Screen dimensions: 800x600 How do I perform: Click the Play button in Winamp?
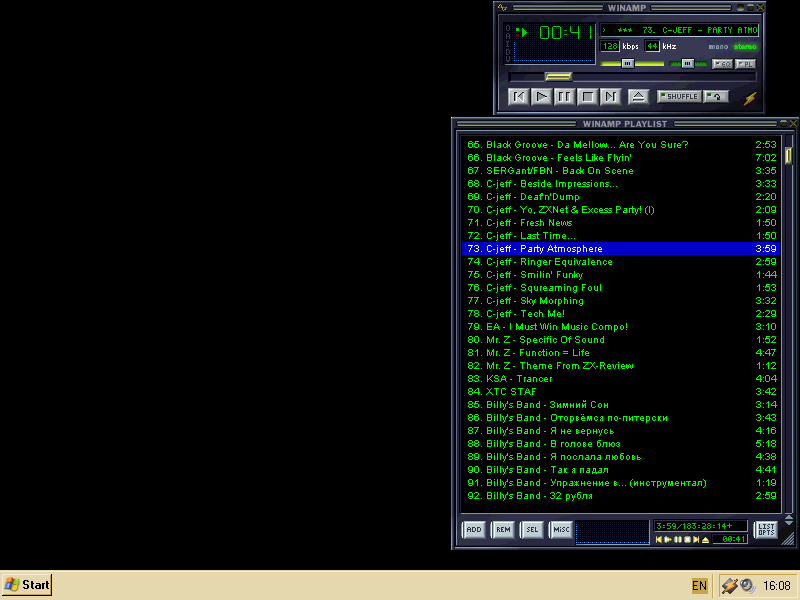(x=541, y=97)
